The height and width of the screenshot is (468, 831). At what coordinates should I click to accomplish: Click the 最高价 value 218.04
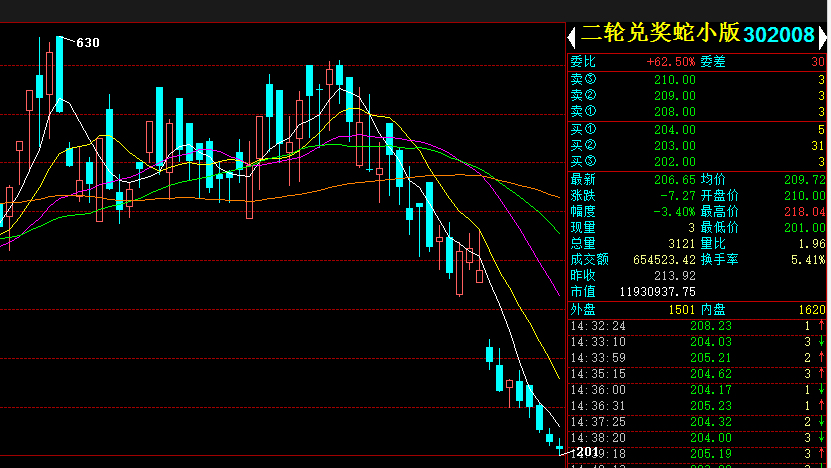point(805,212)
